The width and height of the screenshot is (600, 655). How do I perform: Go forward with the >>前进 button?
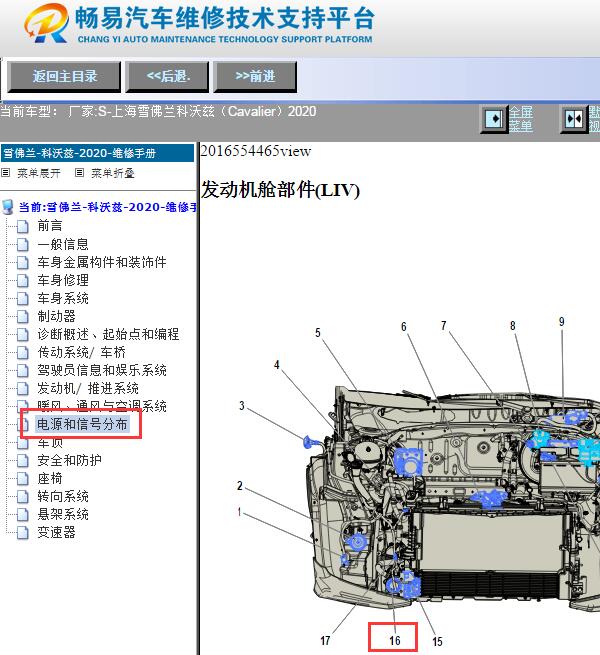255,77
